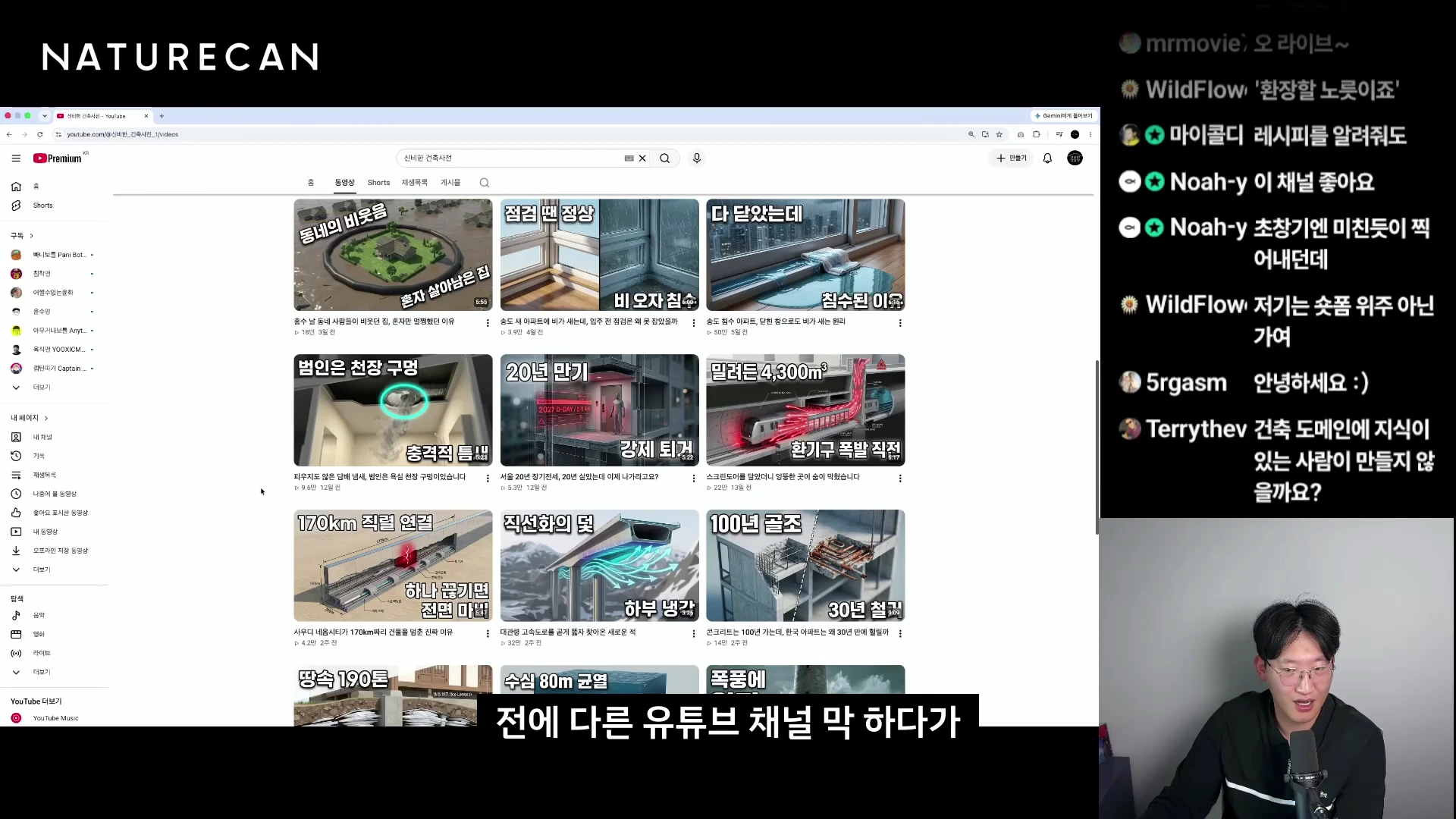Open the on-screen keyboard icon in search

[x=629, y=158]
